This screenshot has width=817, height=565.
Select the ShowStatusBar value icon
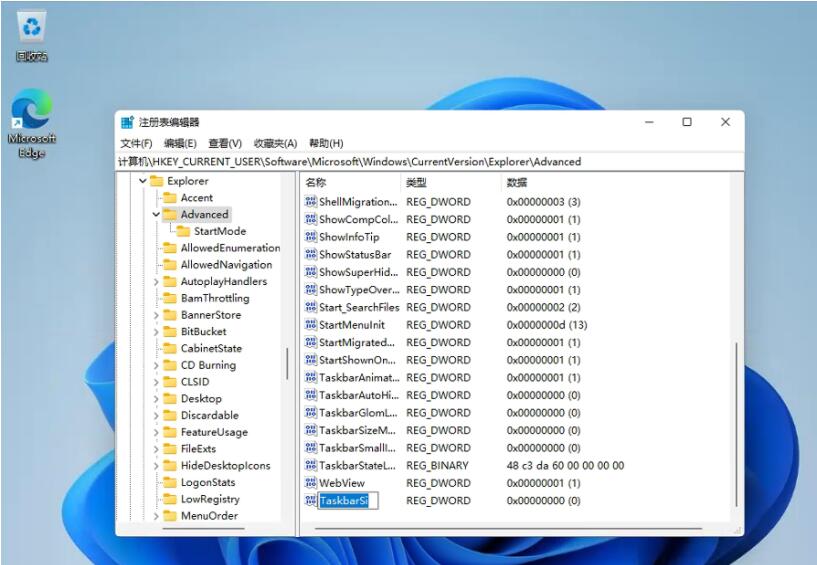point(311,254)
